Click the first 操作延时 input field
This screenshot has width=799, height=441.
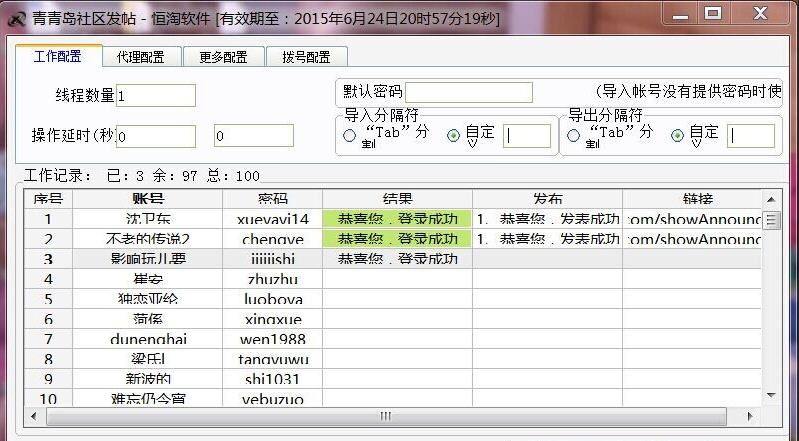coord(156,136)
